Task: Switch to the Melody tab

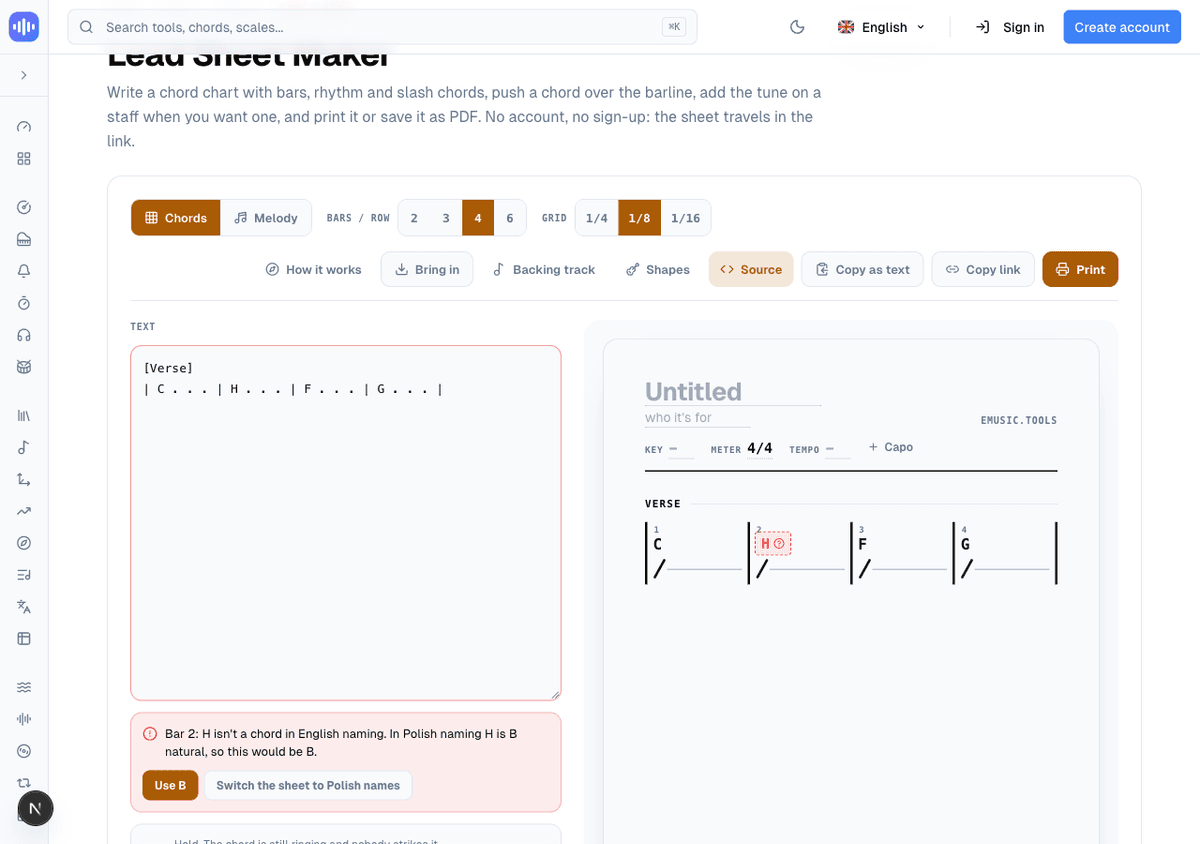Action: pos(266,217)
